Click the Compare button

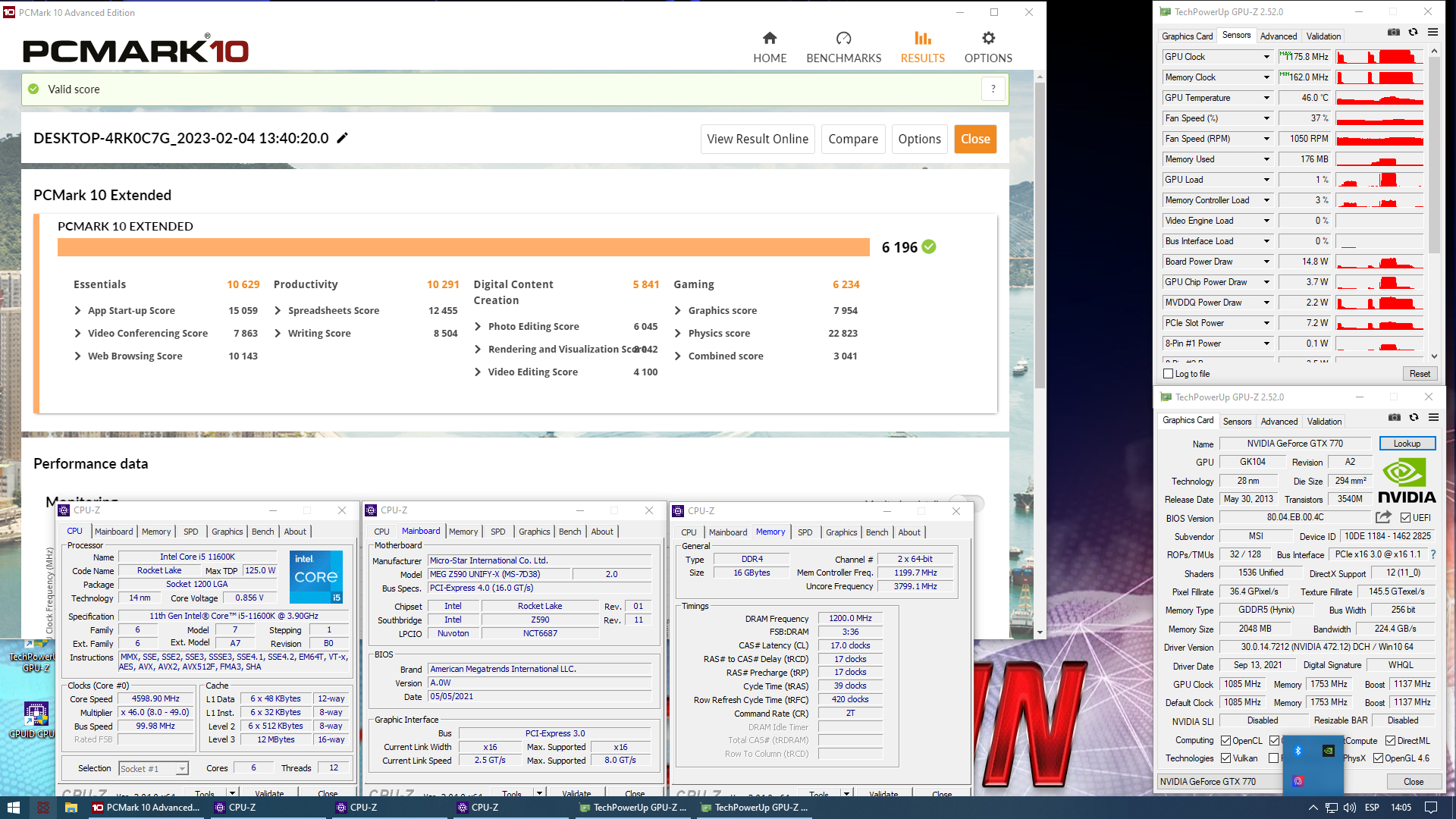pyautogui.click(x=853, y=139)
